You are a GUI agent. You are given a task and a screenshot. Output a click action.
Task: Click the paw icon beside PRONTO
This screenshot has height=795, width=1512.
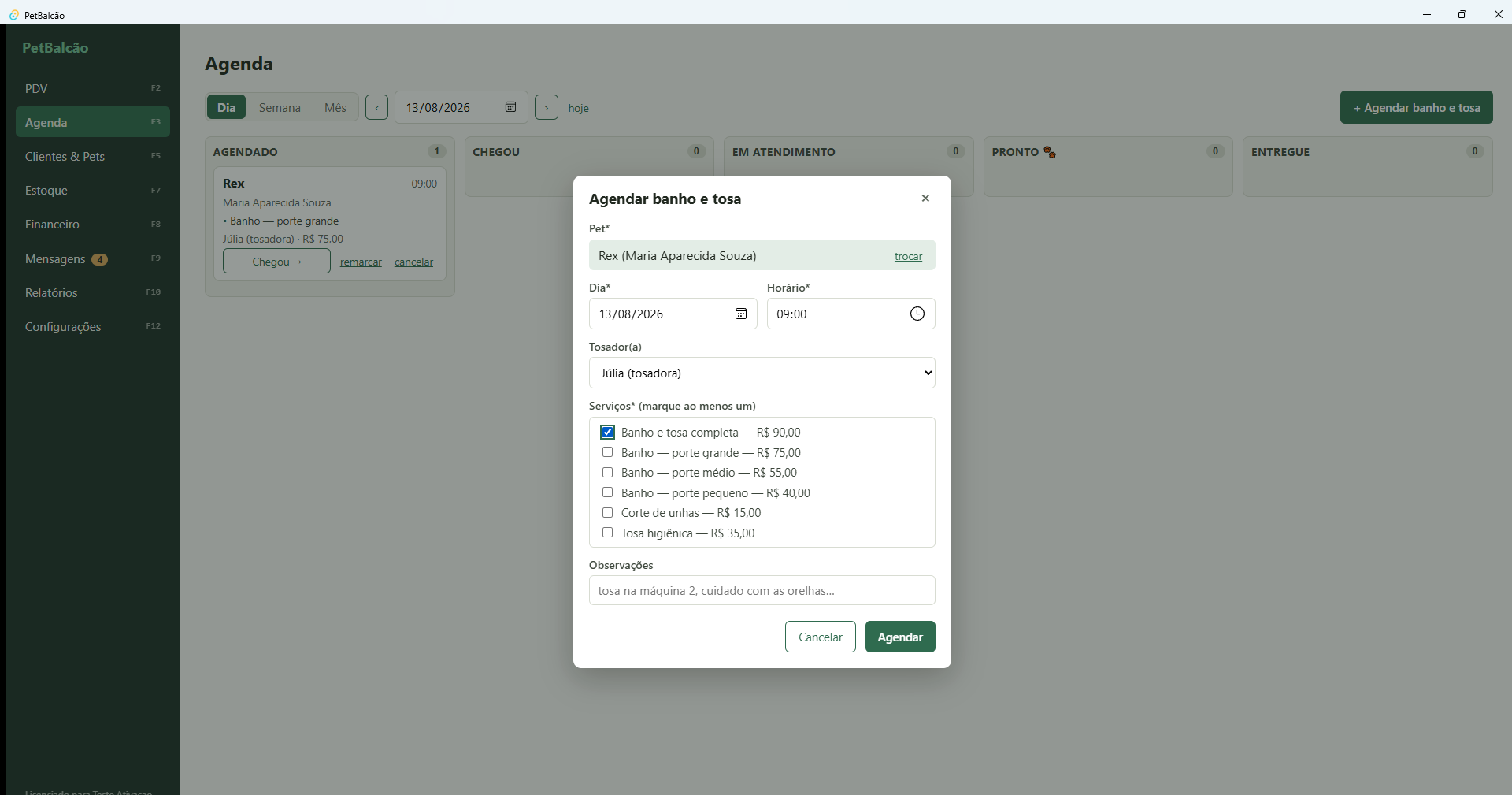tap(1050, 152)
